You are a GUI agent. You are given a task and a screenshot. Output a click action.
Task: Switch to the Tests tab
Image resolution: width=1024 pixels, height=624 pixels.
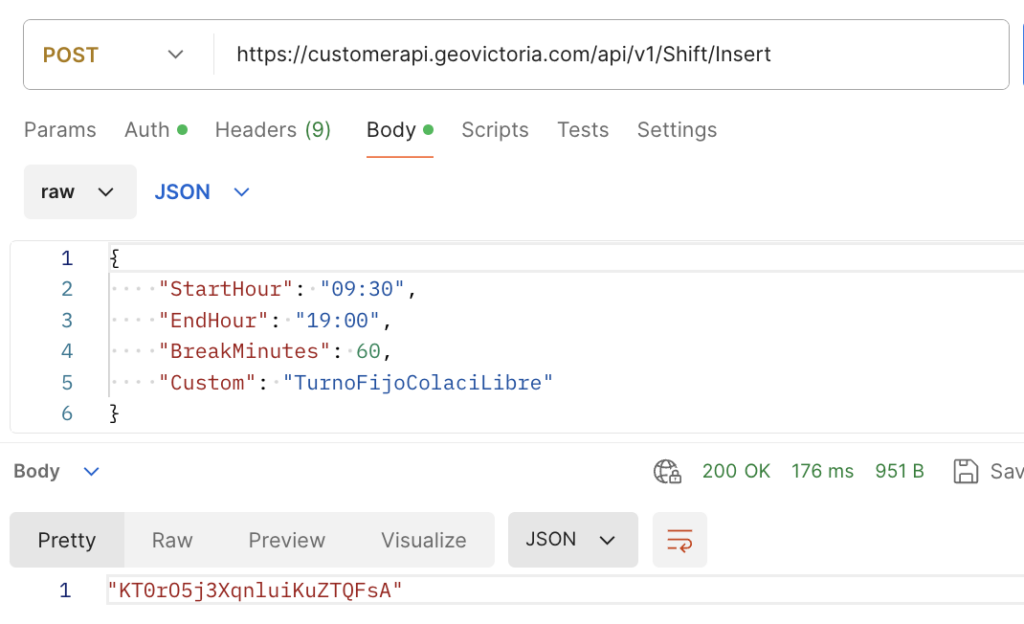[583, 130]
